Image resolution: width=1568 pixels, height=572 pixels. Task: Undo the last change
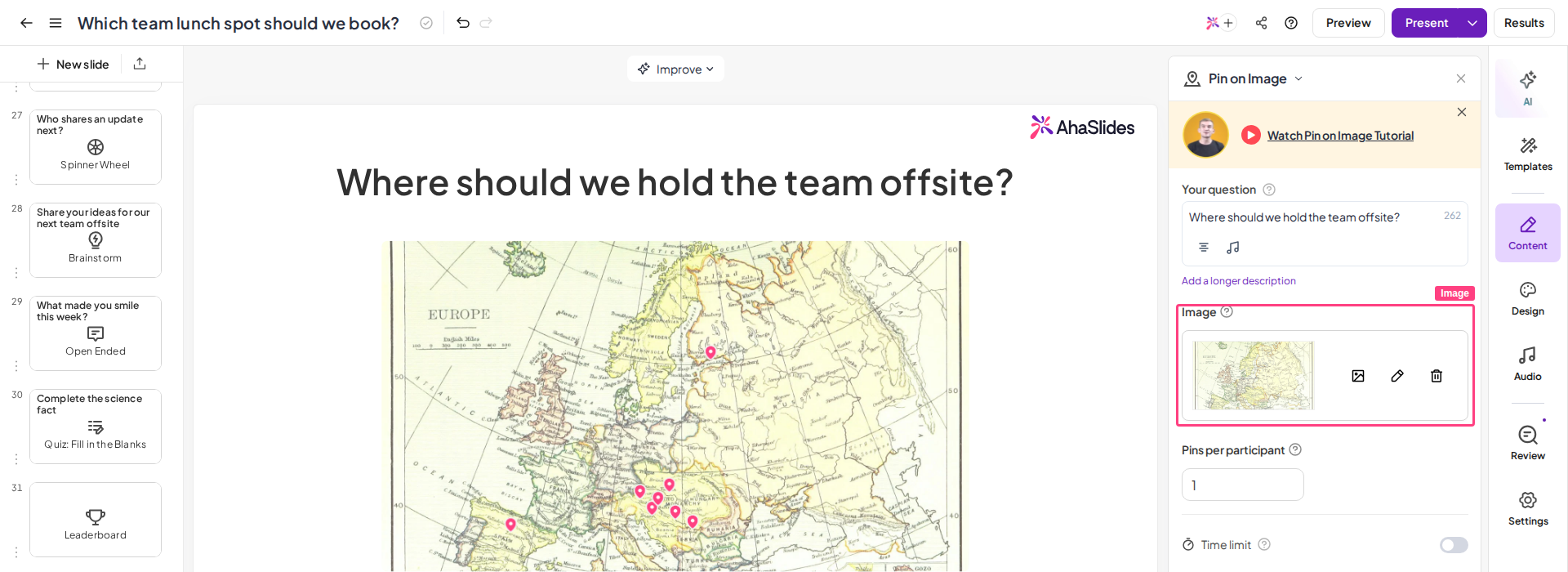tap(463, 23)
